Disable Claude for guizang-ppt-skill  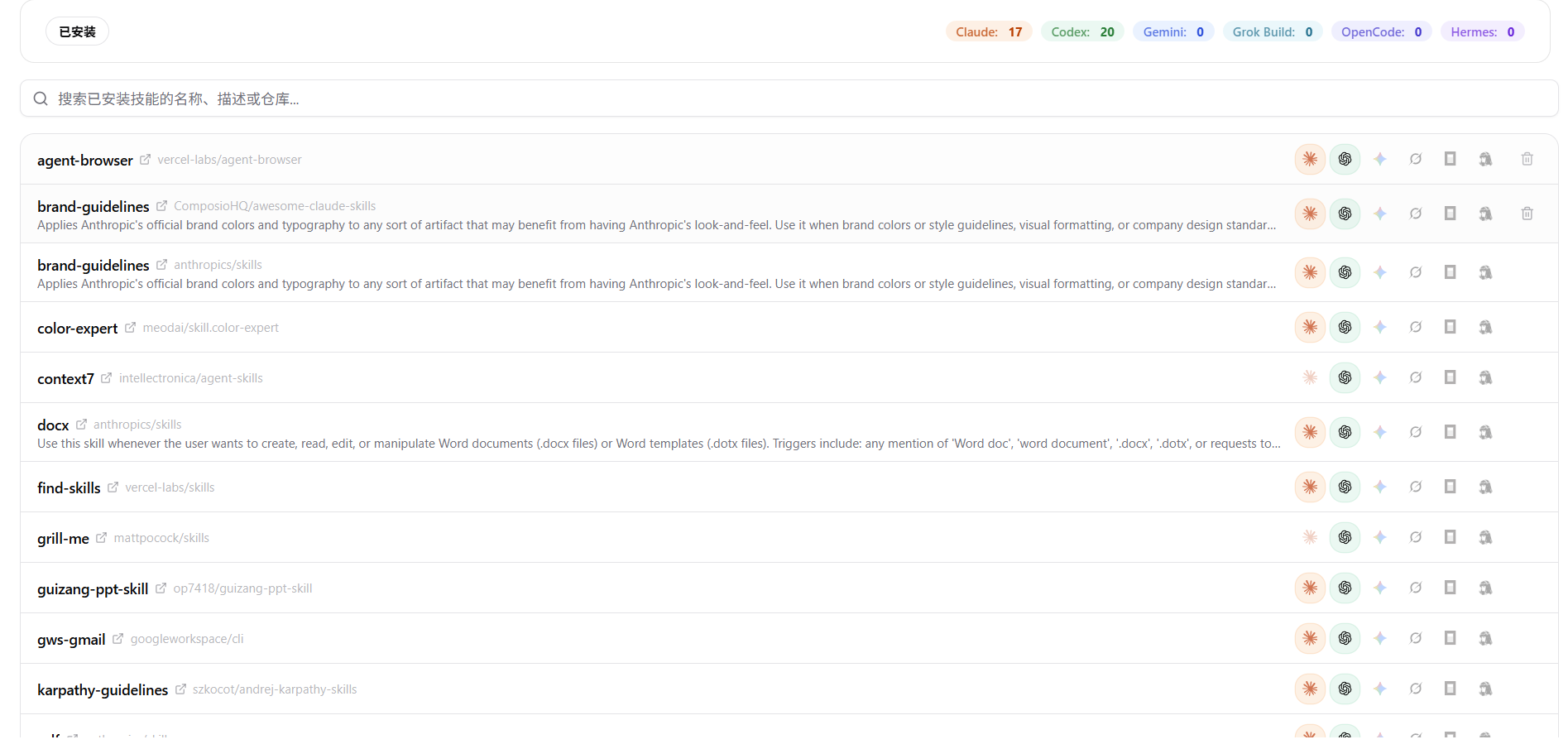[1311, 588]
